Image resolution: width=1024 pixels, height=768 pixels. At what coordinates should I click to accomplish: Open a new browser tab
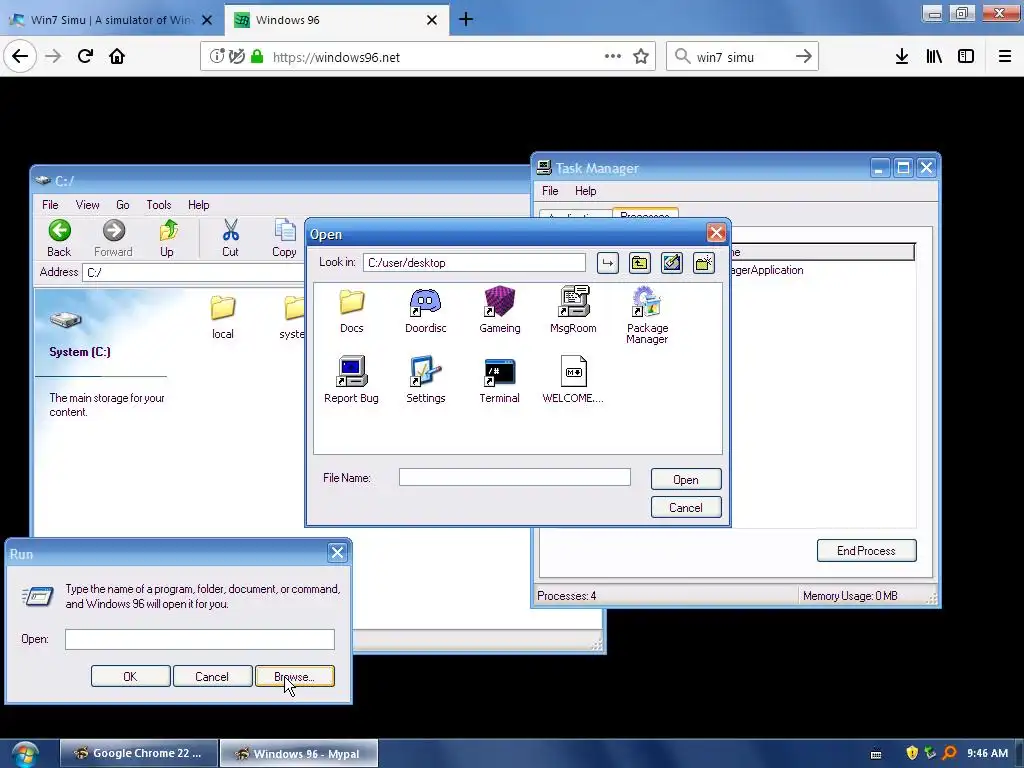[x=466, y=20]
